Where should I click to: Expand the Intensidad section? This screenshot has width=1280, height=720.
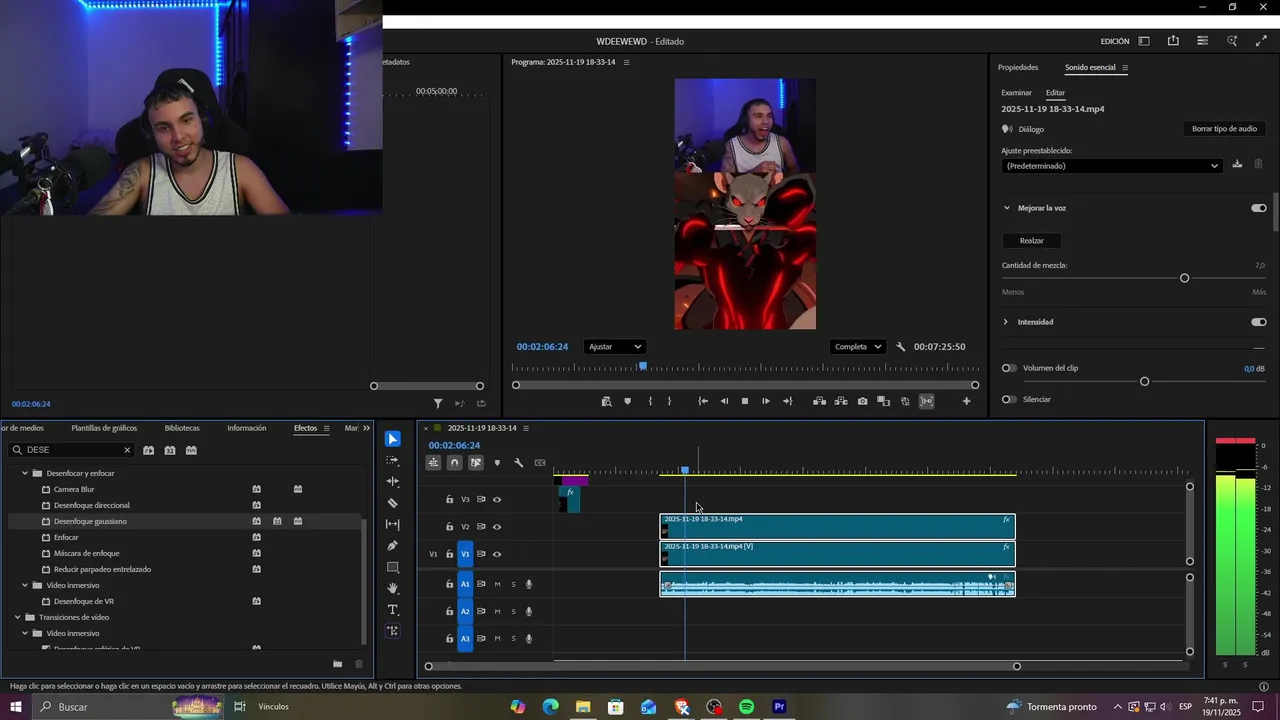click(1006, 322)
